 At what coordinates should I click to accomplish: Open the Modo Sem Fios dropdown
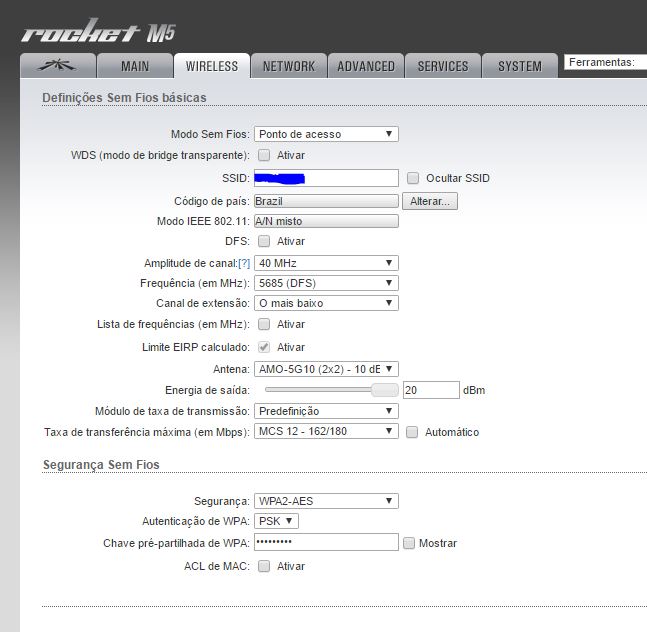[326, 134]
